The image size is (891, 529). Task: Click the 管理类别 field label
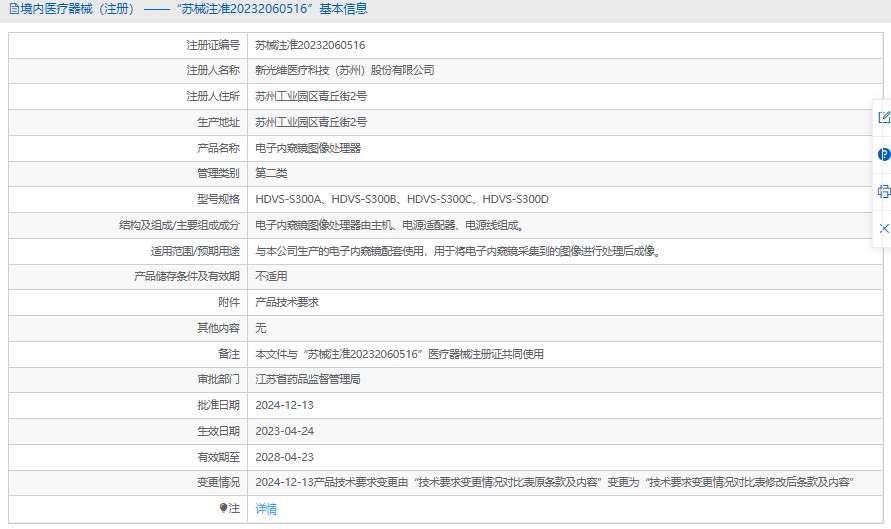pos(218,173)
